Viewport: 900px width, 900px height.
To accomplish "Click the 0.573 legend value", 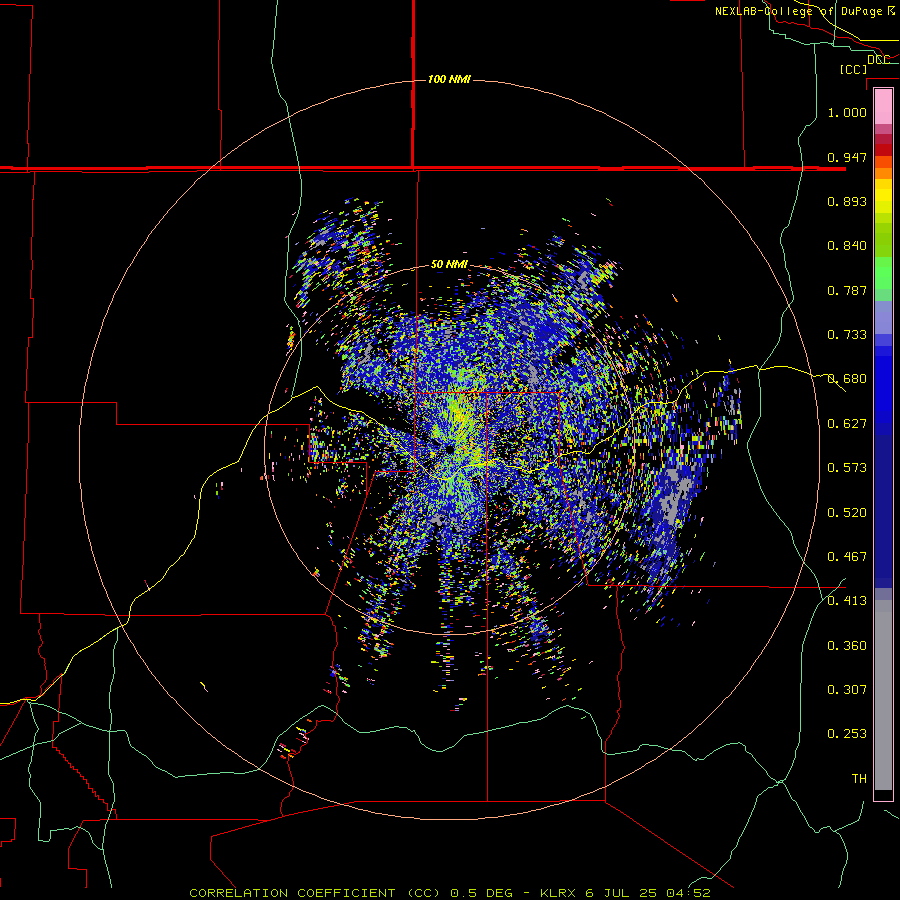I will pos(847,468).
